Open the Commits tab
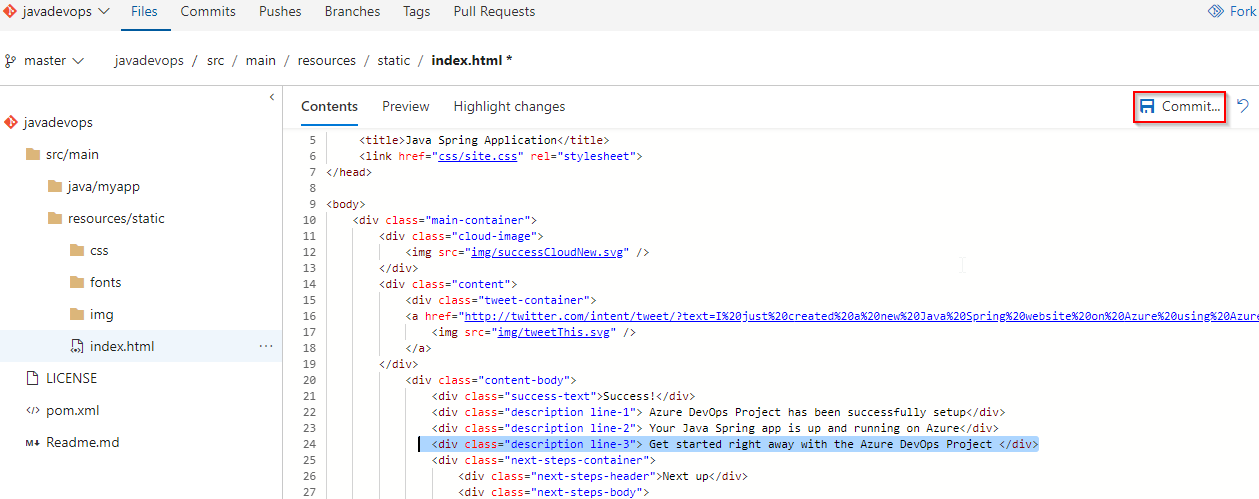The height and width of the screenshot is (499, 1259). tap(208, 12)
